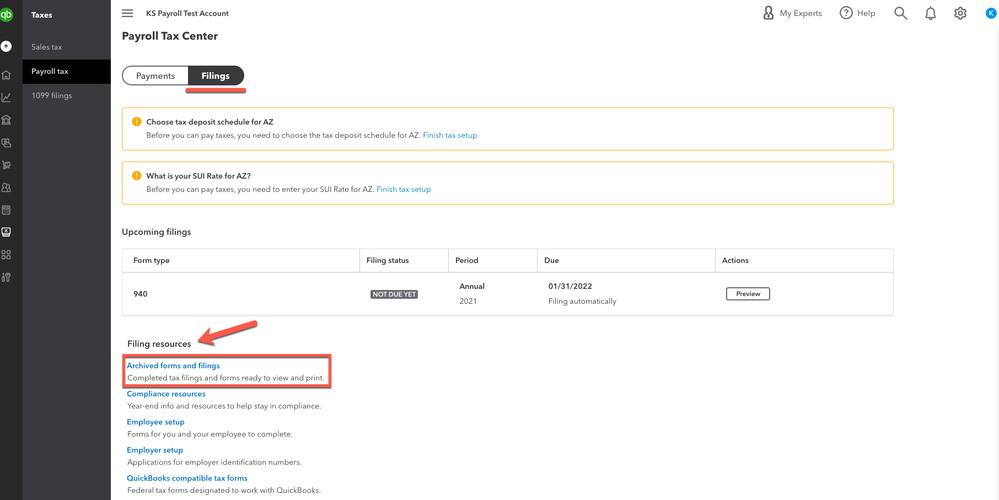Open the people icon in sidebar
The image size is (999, 500).
(6, 187)
